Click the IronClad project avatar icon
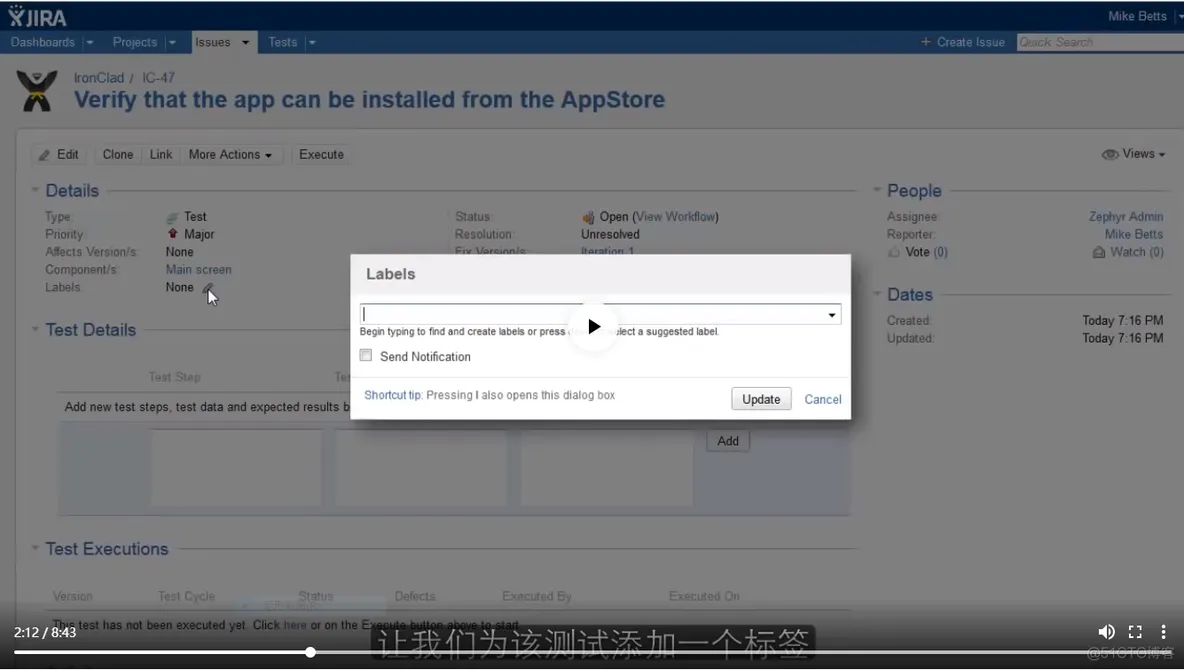This screenshot has height=670, width=1184. (x=37, y=91)
